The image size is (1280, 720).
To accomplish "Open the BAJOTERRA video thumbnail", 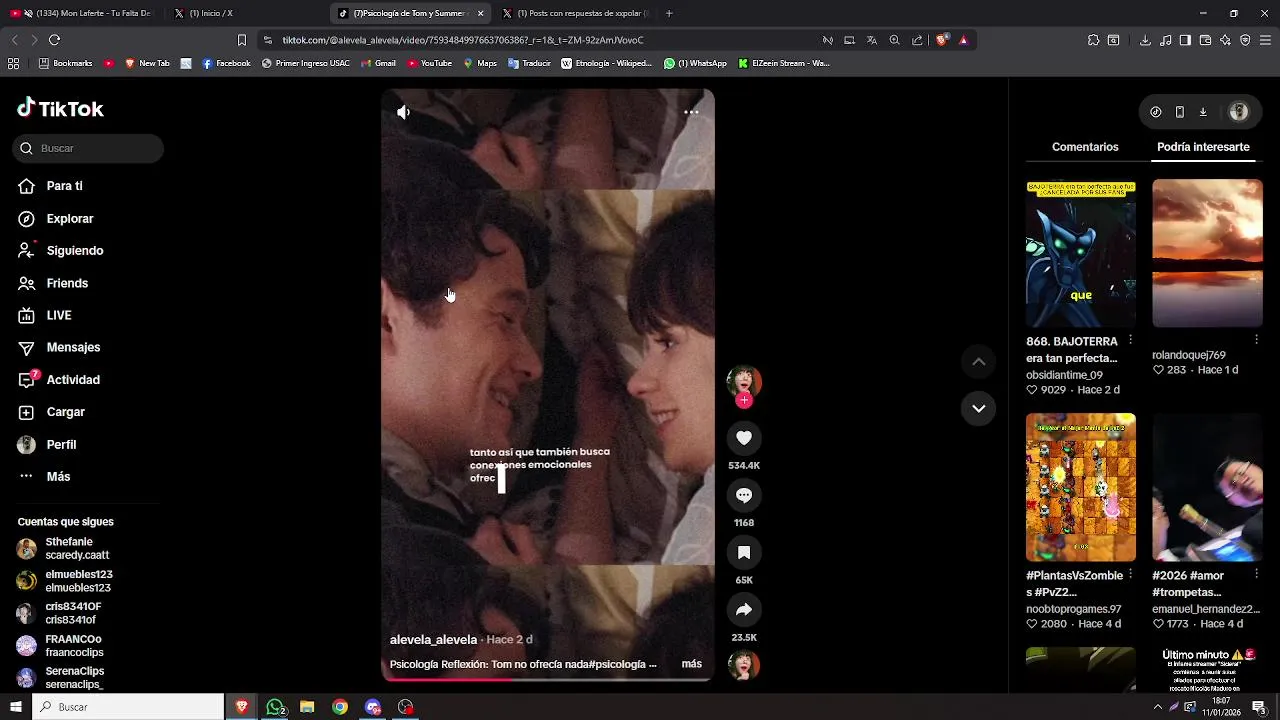I will 1081,254.
